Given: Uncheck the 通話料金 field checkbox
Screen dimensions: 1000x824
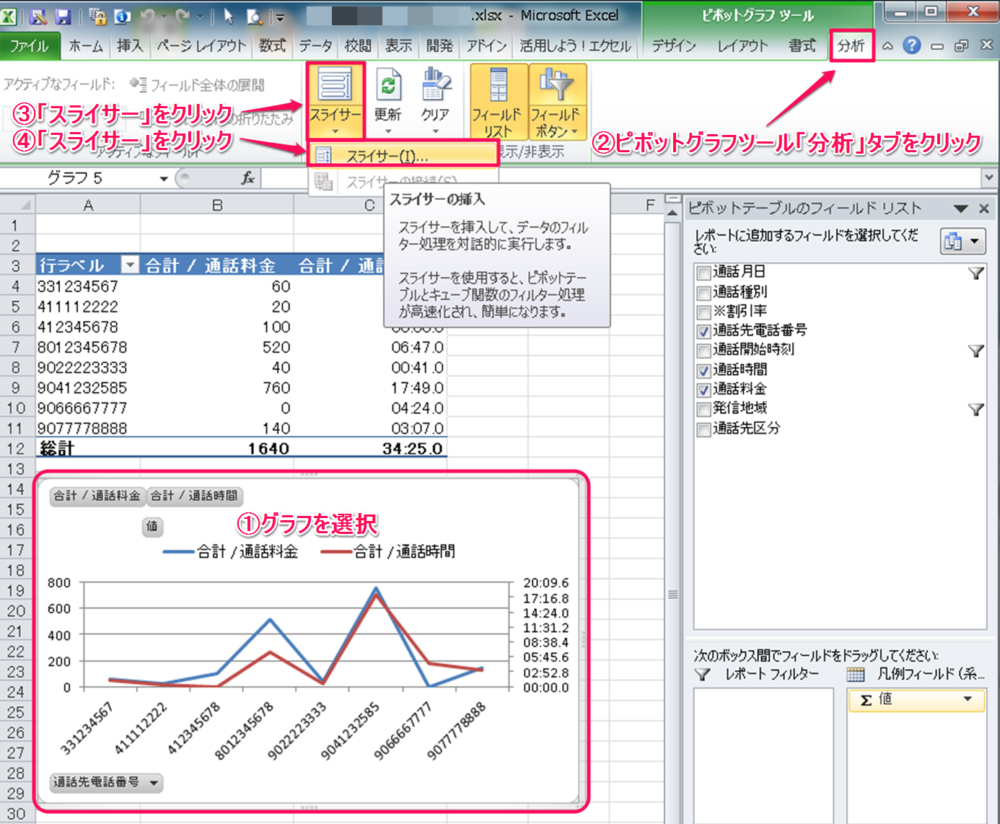Looking at the screenshot, I should pos(705,389).
